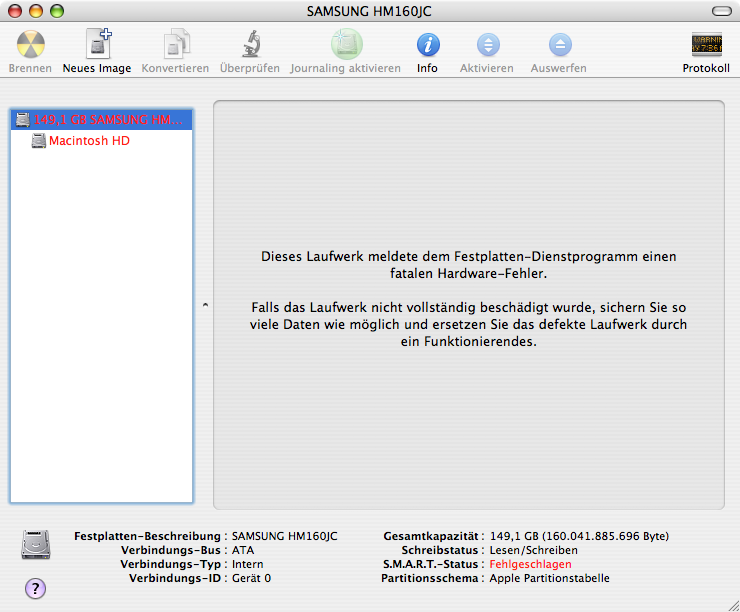Viewport: 740px width, 612px height.
Task: Click the Lesen/Schreiben write status
Action: [x=533, y=550]
